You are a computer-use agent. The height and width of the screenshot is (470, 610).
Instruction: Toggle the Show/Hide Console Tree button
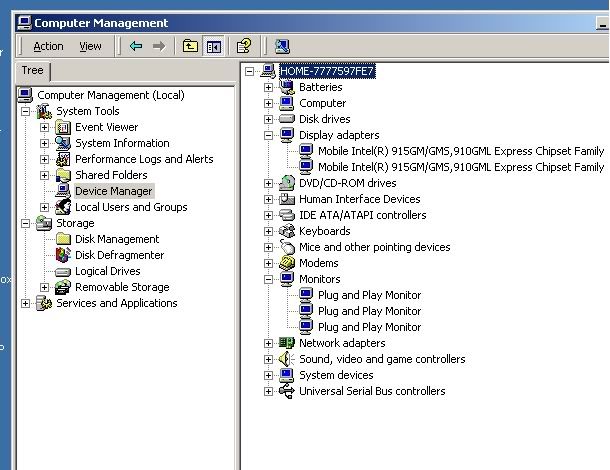tap(214, 47)
